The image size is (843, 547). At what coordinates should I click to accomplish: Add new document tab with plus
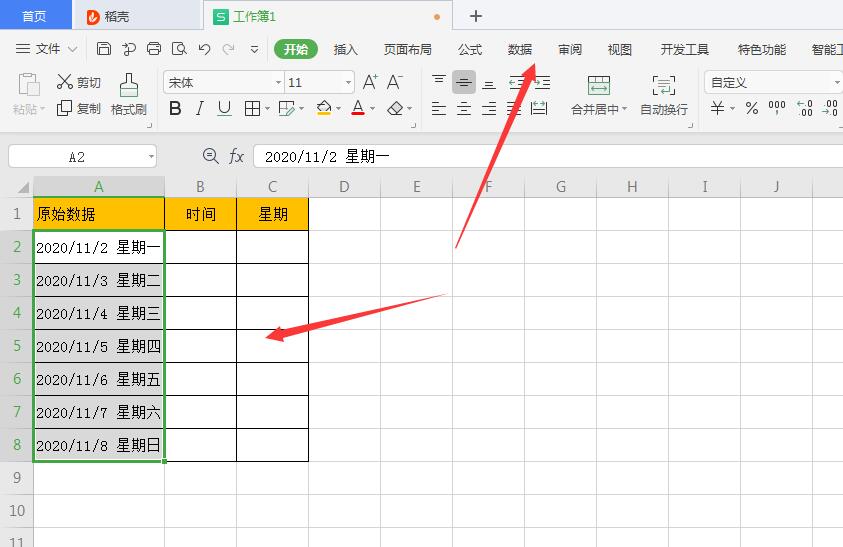pos(475,16)
